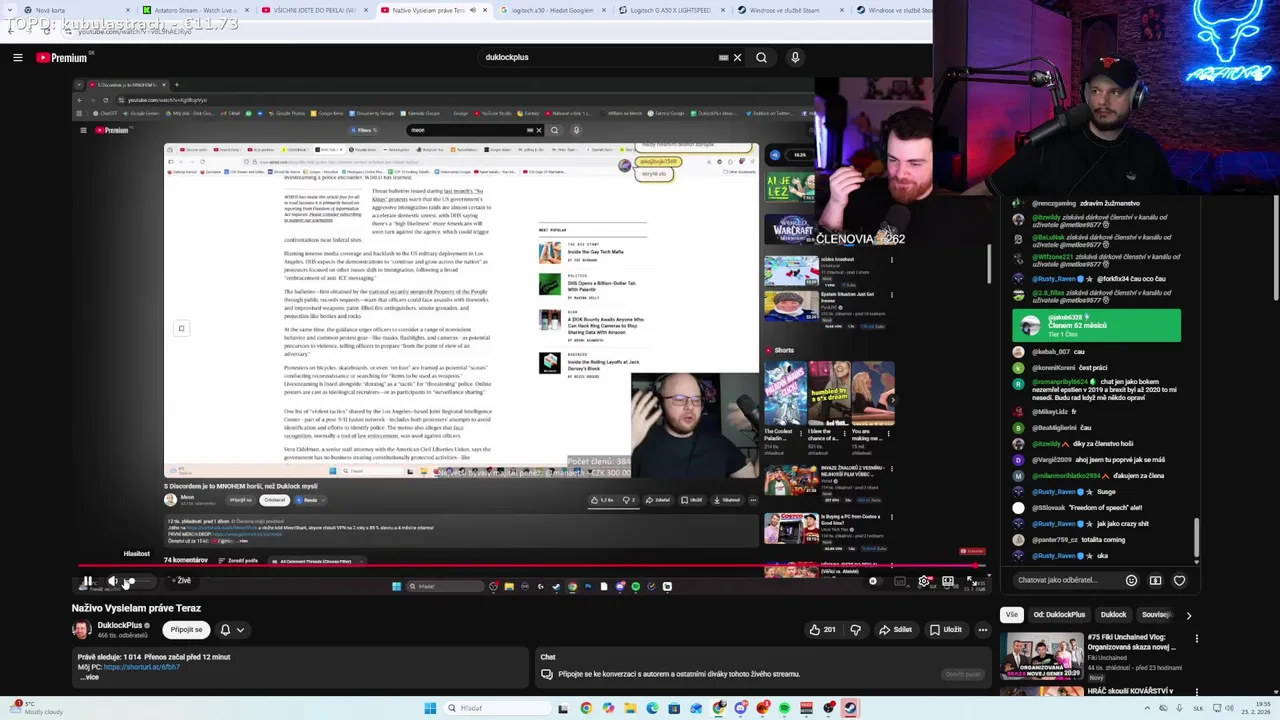
Task: Click the Připojit se join button
Action: 186,630
